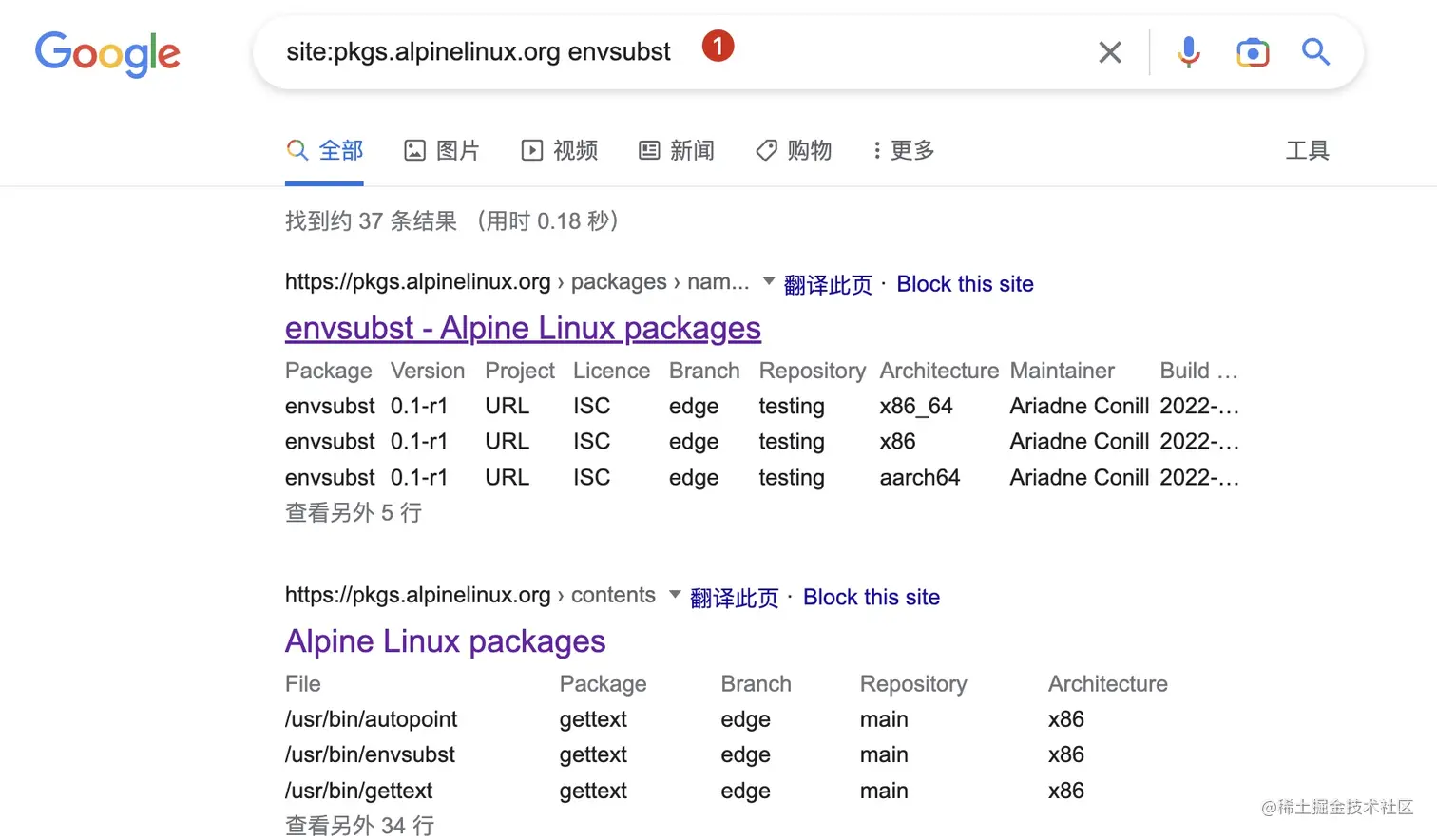Click Block this site for the envsubst result
The height and width of the screenshot is (840, 1437).
pyautogui.click(x=965, y=284)
